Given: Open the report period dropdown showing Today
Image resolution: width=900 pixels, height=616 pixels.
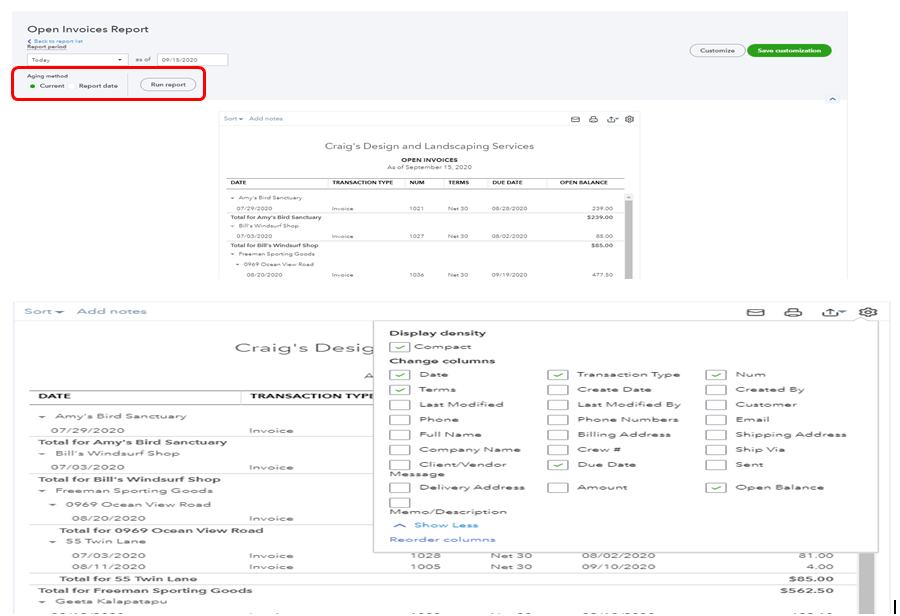Looking at the screenshot, I should [77, 60].
